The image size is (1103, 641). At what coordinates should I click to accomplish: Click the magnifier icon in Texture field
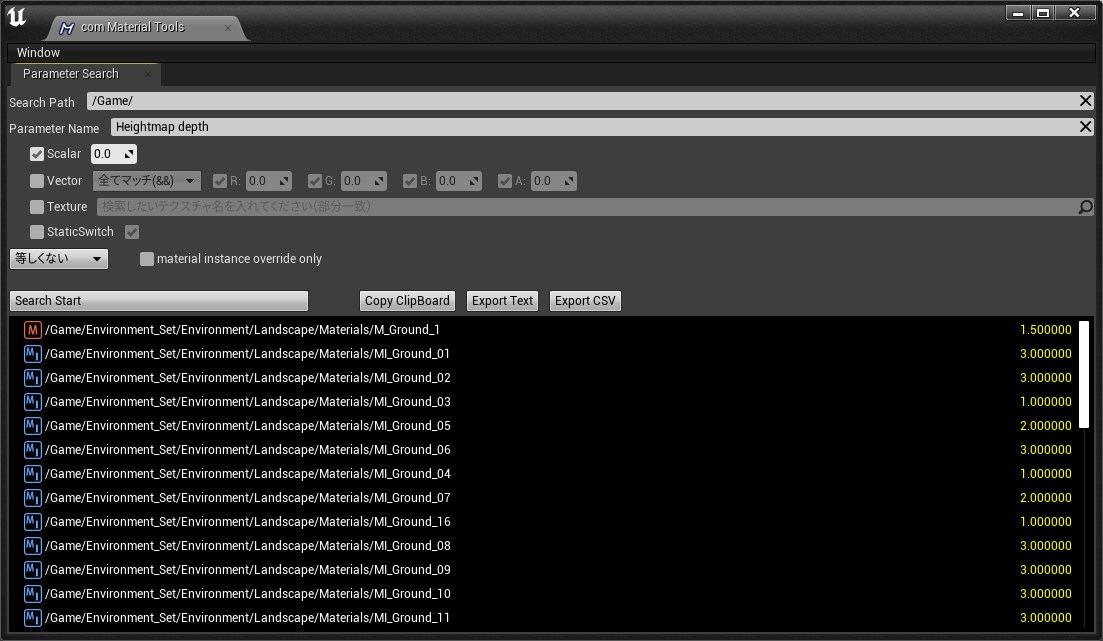point(1086,207)
